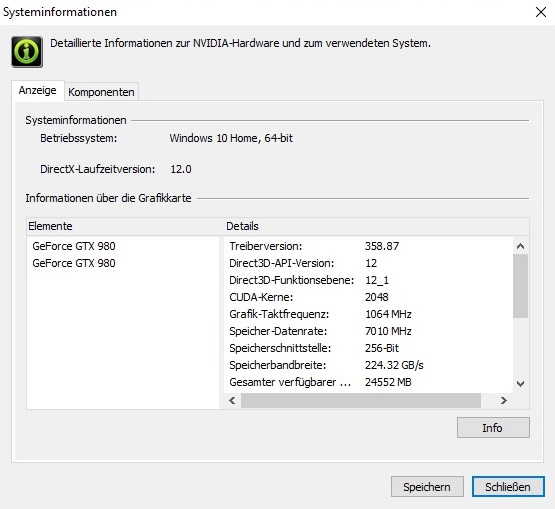The width and height of the screenshot is (555, 509).
Task: Click the Speichern button
Action: (427, 487)
